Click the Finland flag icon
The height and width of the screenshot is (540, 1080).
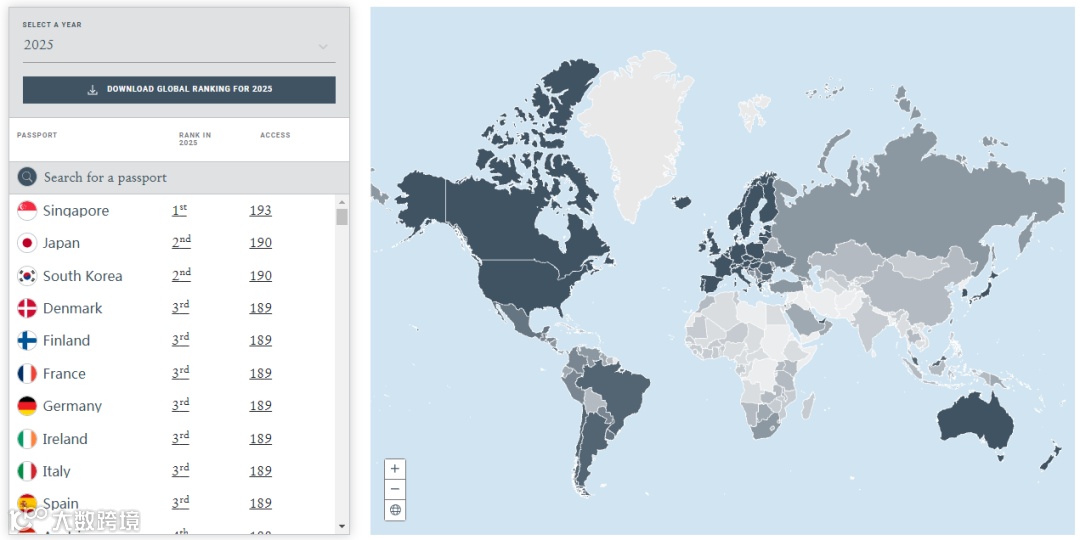pyautogui.click(x=27, y=341)
